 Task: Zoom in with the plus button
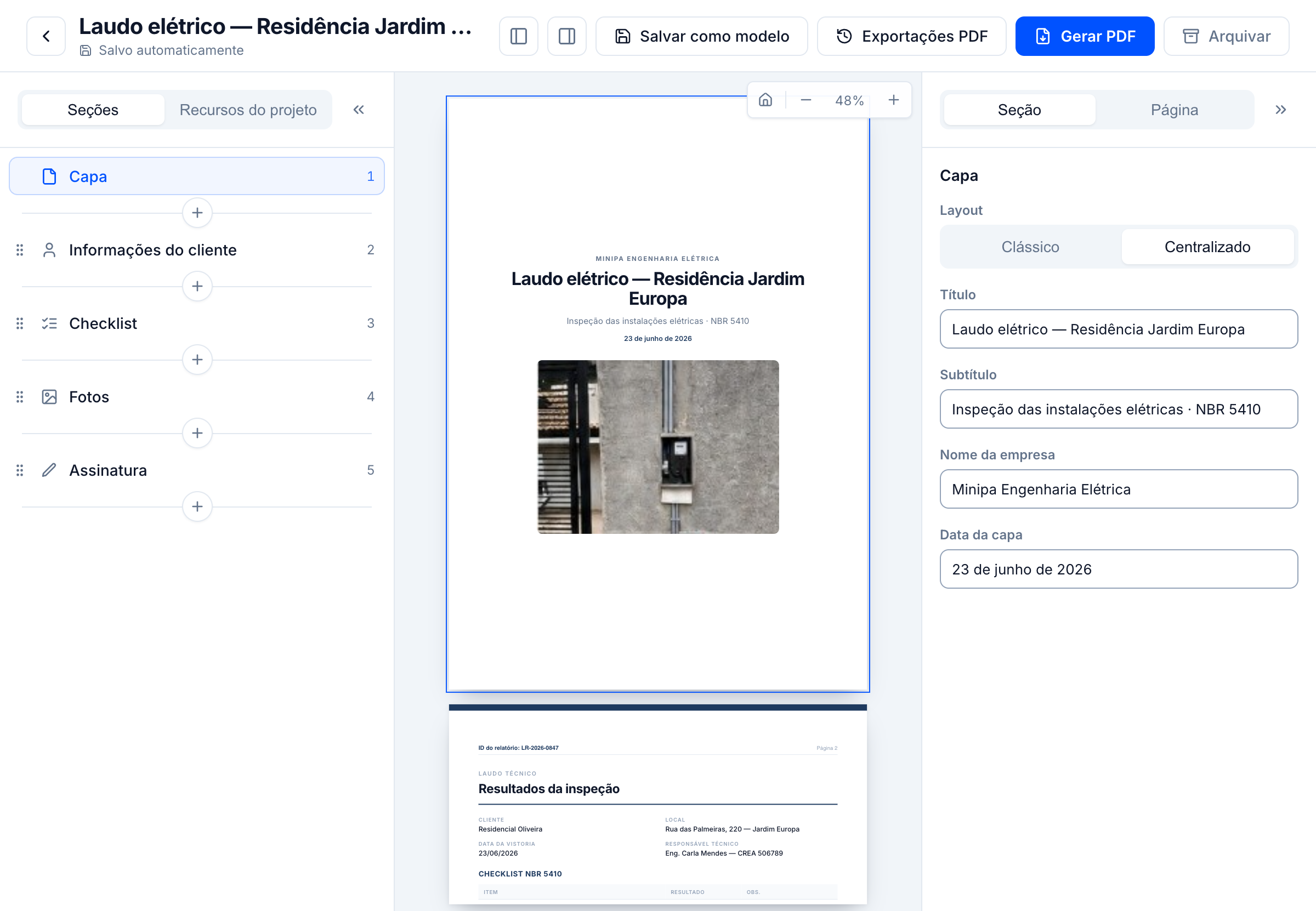[x=894, y=100]
